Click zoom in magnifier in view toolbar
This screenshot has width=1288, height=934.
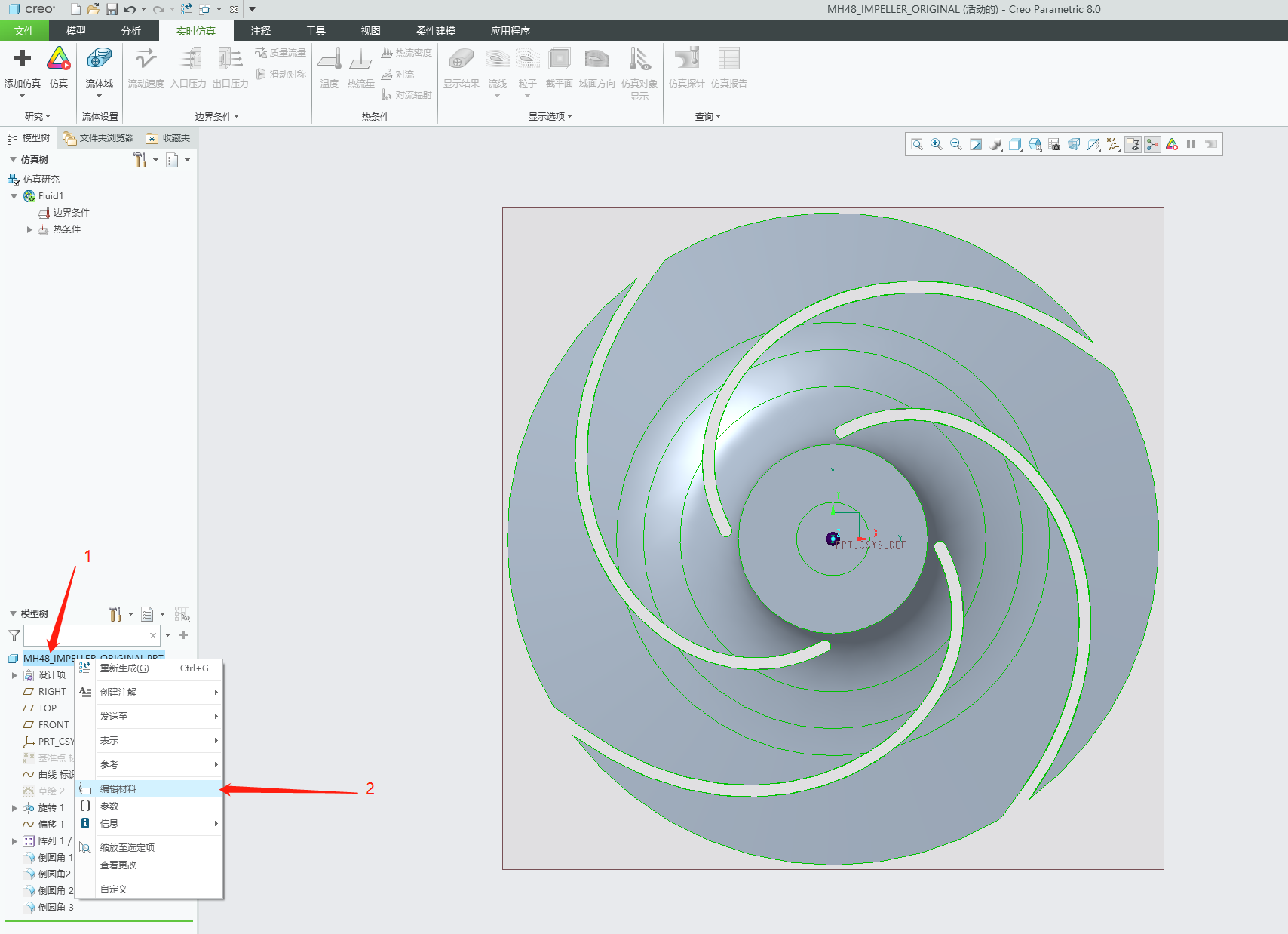click(937, 144)
